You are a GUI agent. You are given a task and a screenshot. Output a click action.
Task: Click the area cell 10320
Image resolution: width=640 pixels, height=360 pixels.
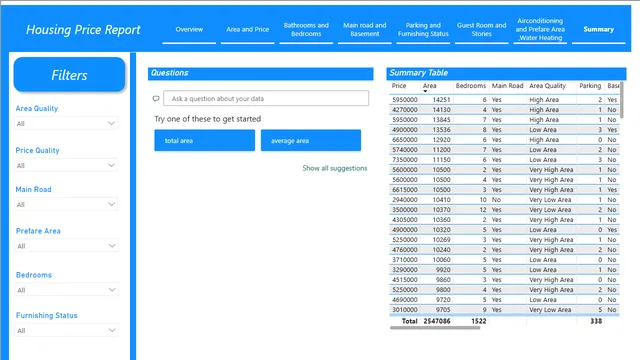pyautogui.click(x=441, y=230)
